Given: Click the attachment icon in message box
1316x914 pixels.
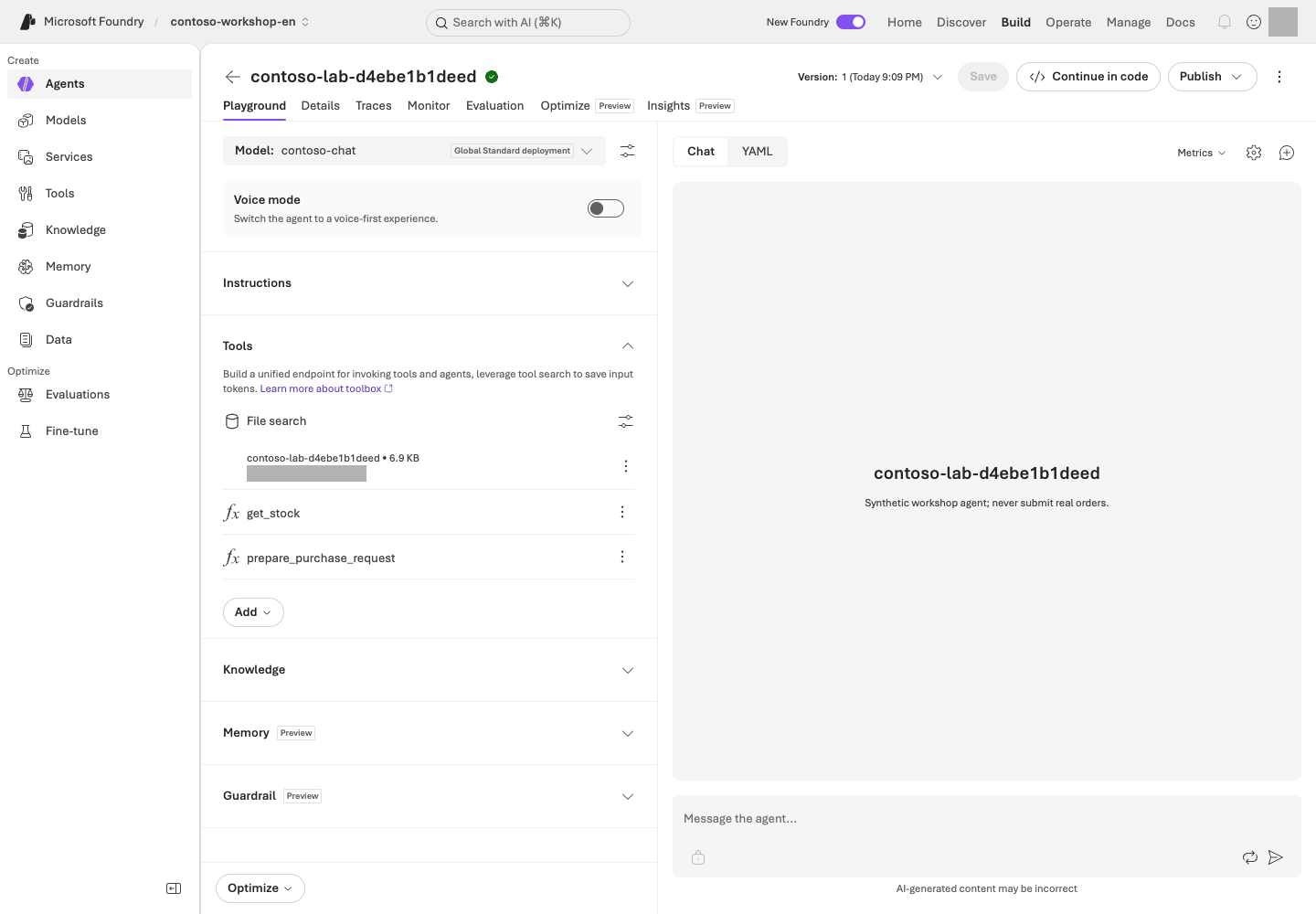Looking at the screenshot, I should click(x=698, y=857).
